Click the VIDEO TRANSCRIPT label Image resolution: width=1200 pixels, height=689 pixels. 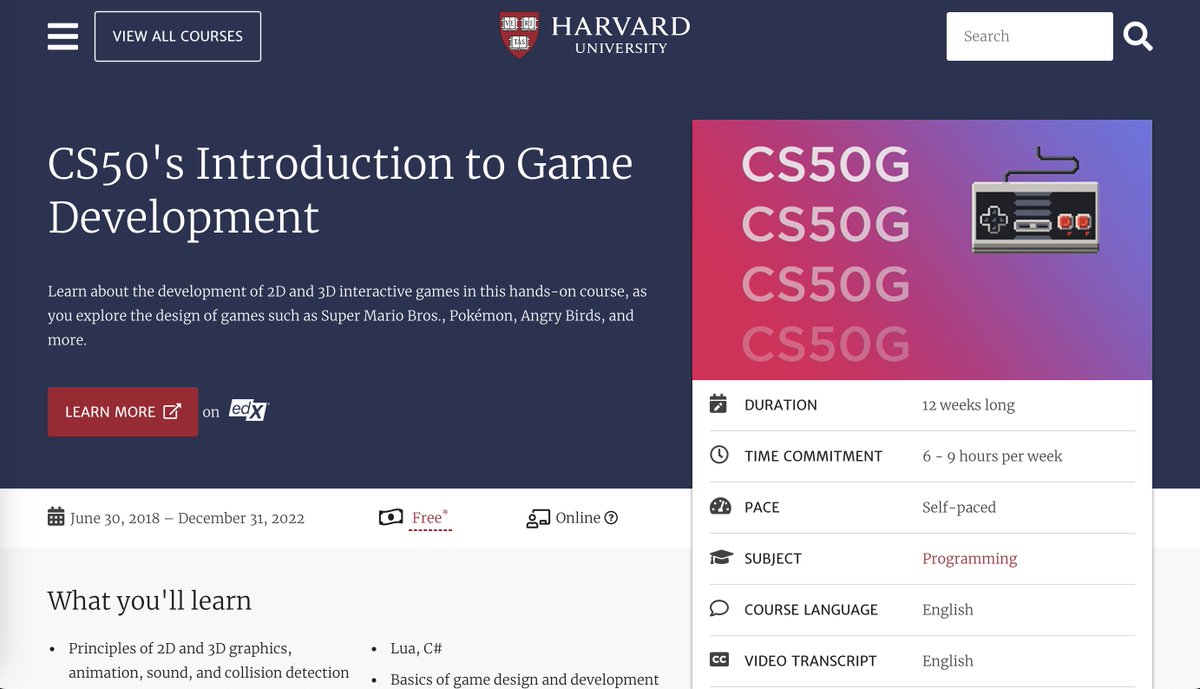[x=810, y=660]
